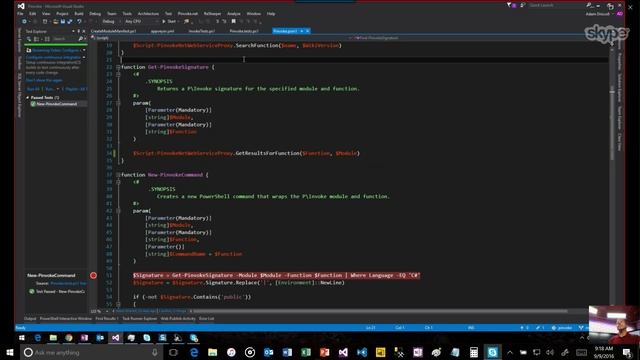Toggle the red breakpoint at line 51

(x=93, y=276)
